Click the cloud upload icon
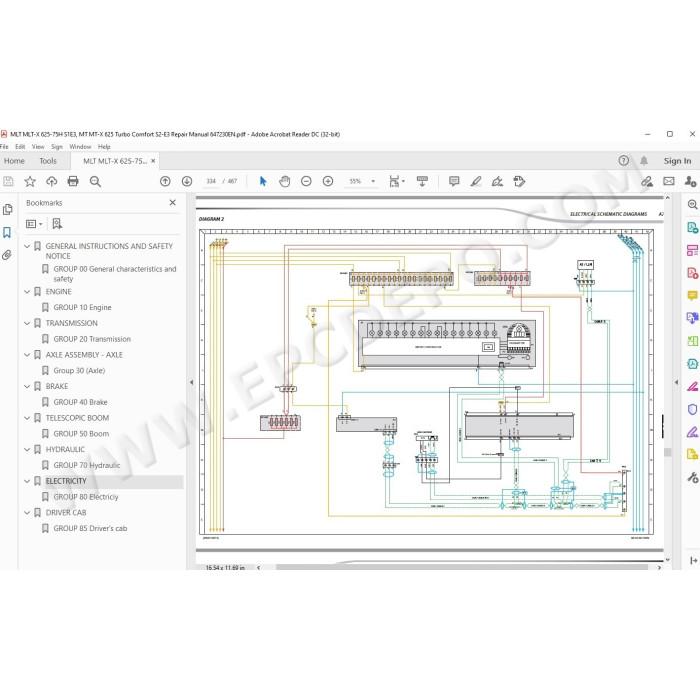The image size is (700, 700). [51, 181]
